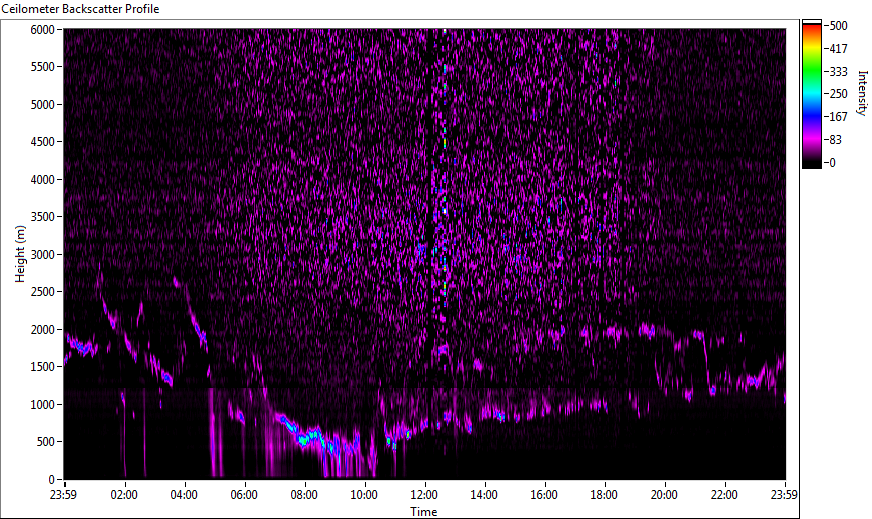The image size is (872, 519).
Task: Click the 02:00 time axis label
Action: coord(124,495)
